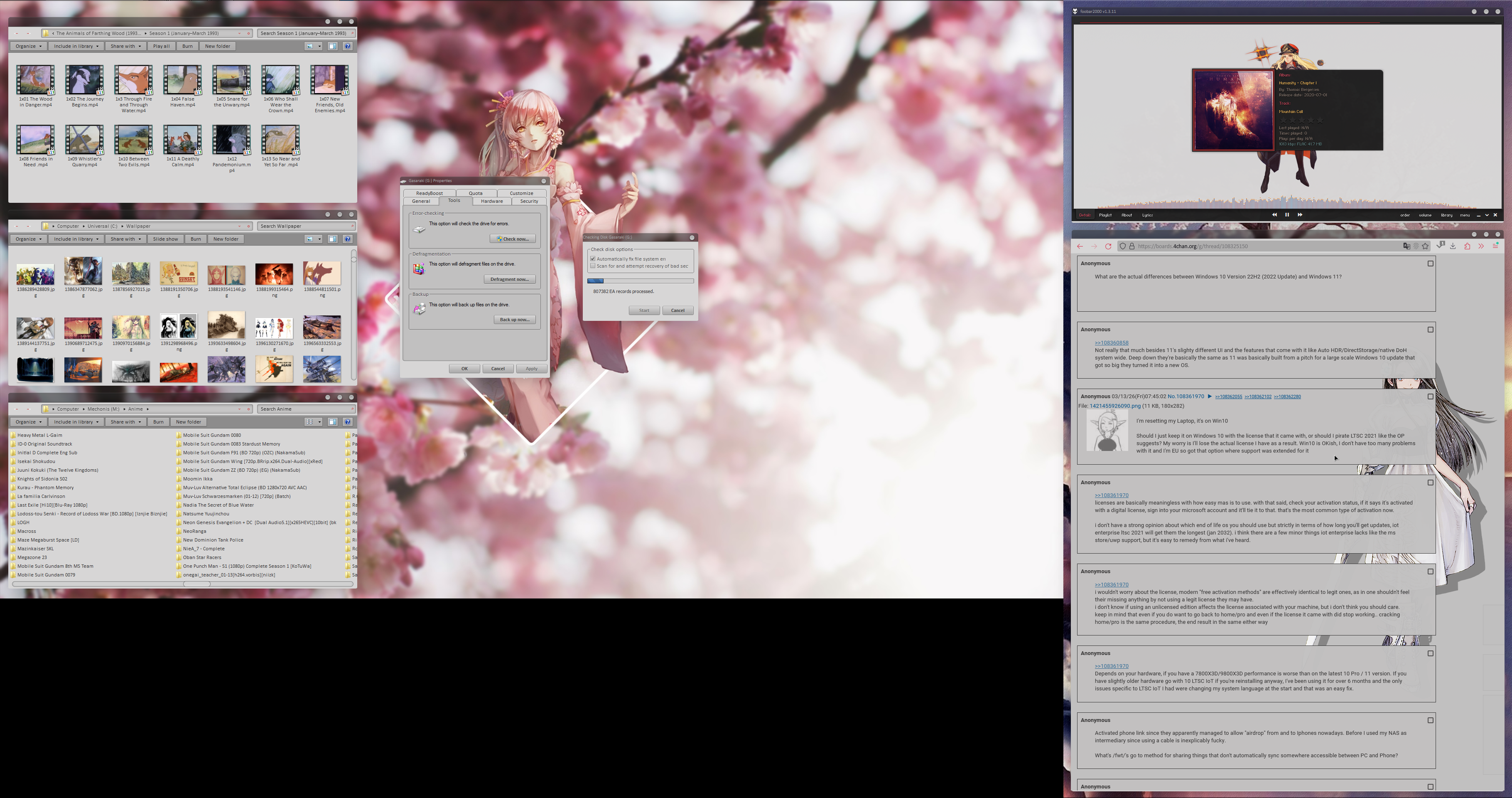Click 'Play all' in the Farthing Wood window
1512x798 pixels.
point(162,47)
